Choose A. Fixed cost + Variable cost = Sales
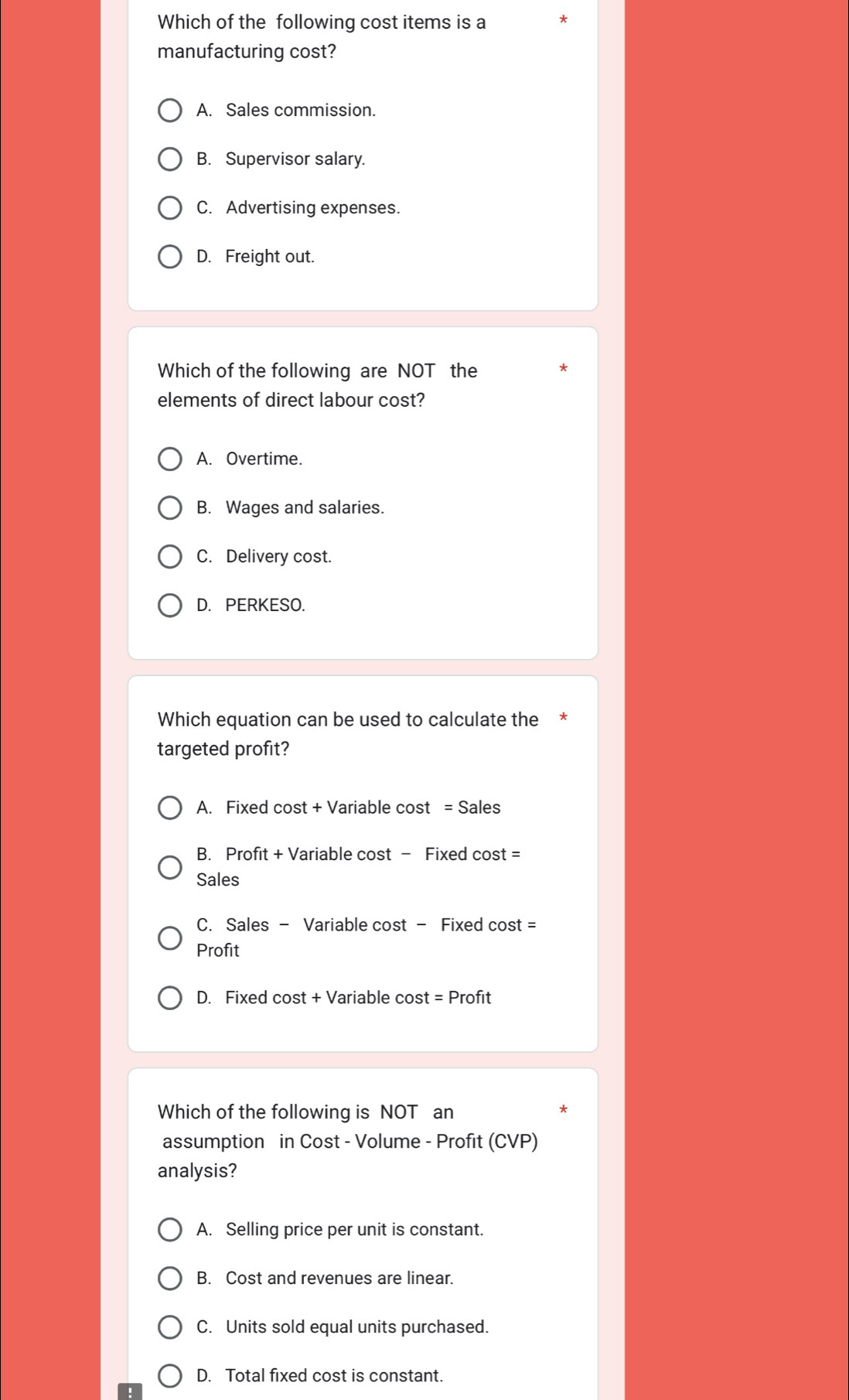Viewport: 849px width, 1400px height. [170, 808]
